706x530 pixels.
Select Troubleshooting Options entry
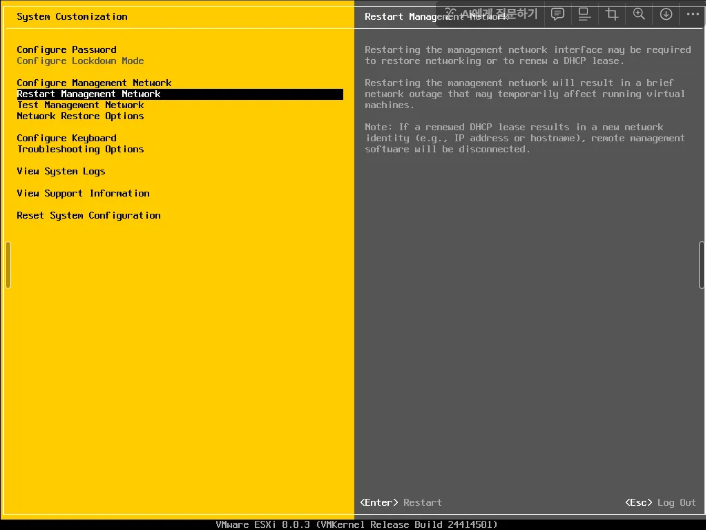(80, 149)
